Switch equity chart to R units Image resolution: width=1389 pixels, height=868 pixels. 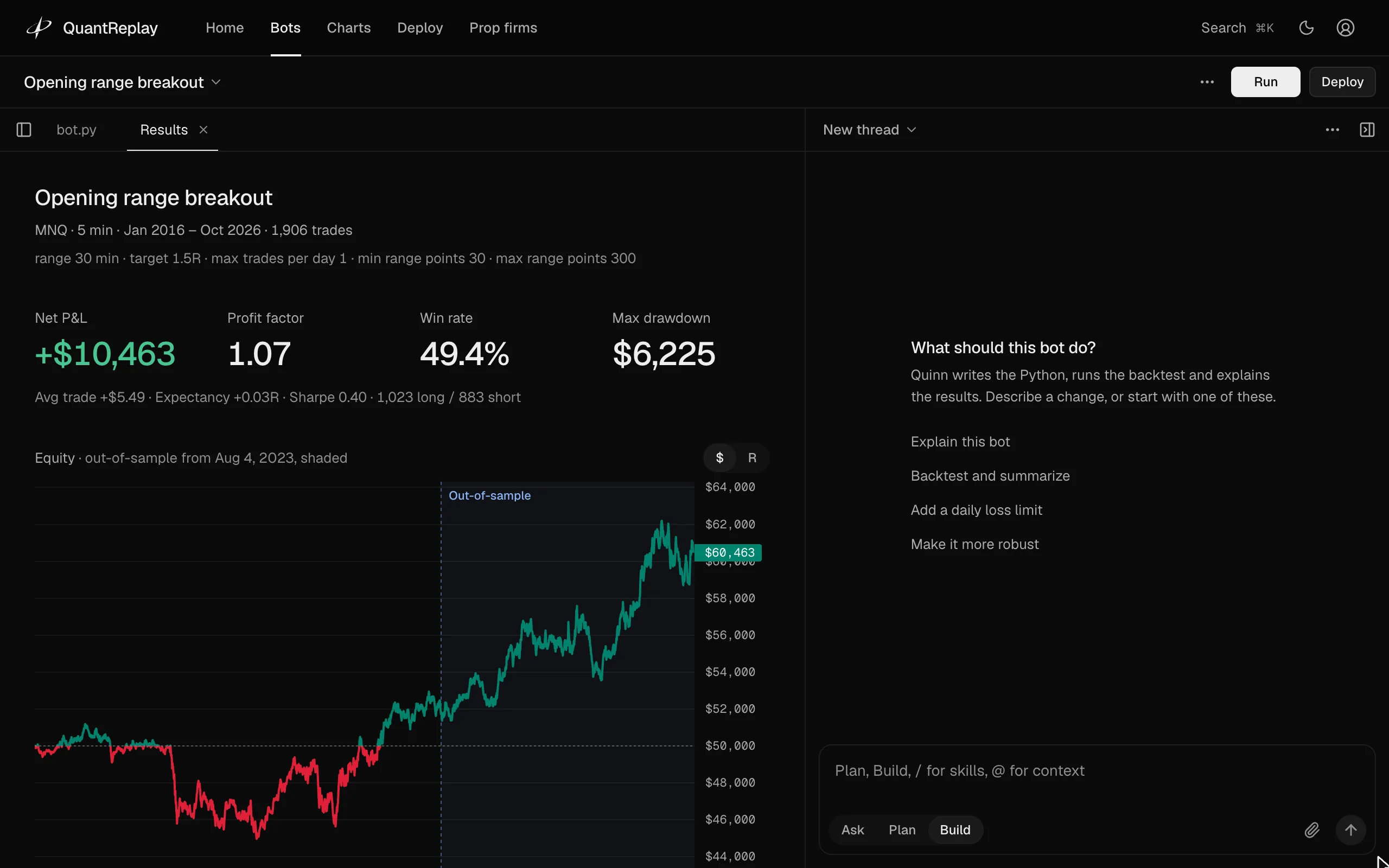tap(752, 458)
